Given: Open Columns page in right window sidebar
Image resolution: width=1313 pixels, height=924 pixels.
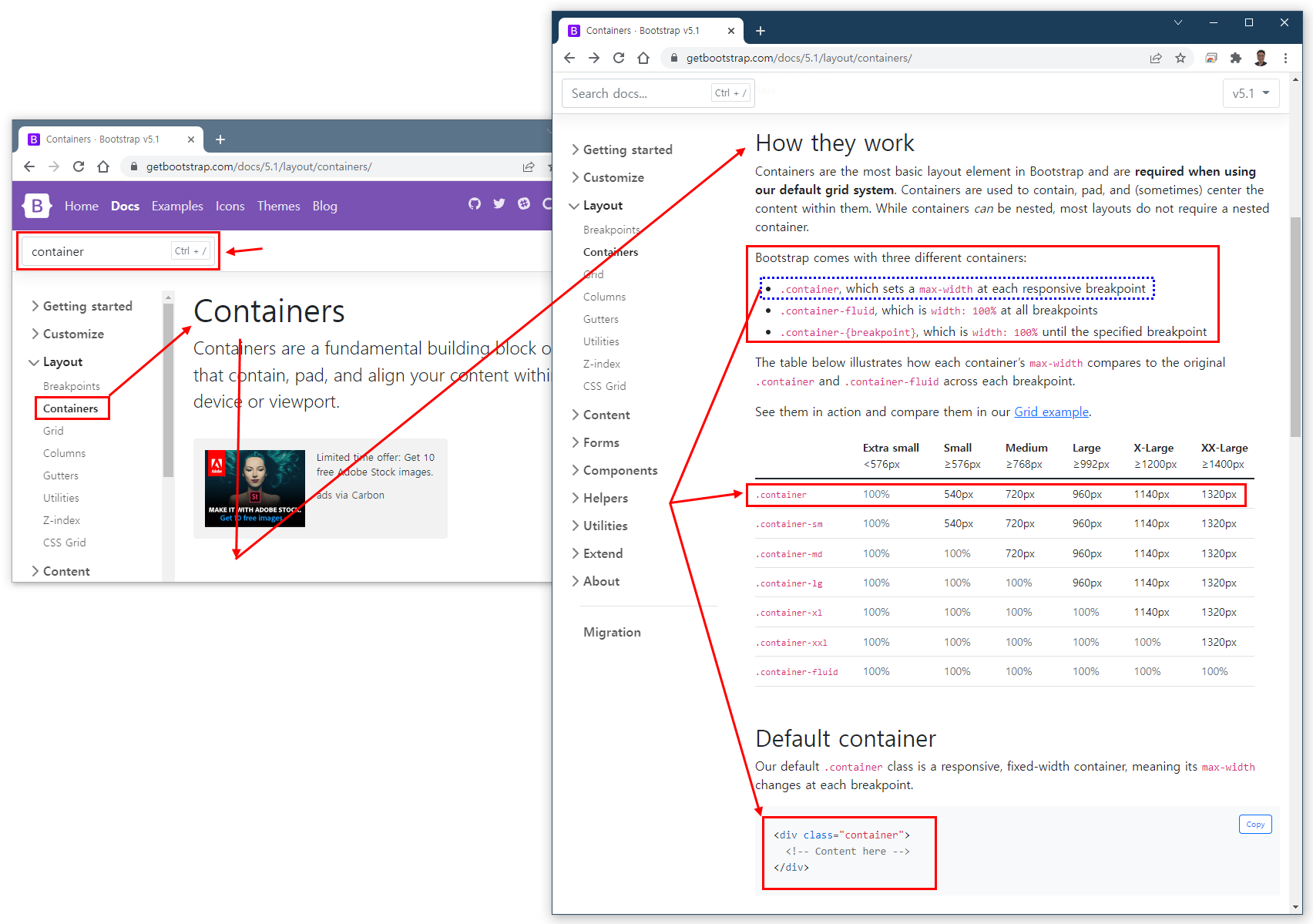Looking at the screenshot, I should click(605, 297).
